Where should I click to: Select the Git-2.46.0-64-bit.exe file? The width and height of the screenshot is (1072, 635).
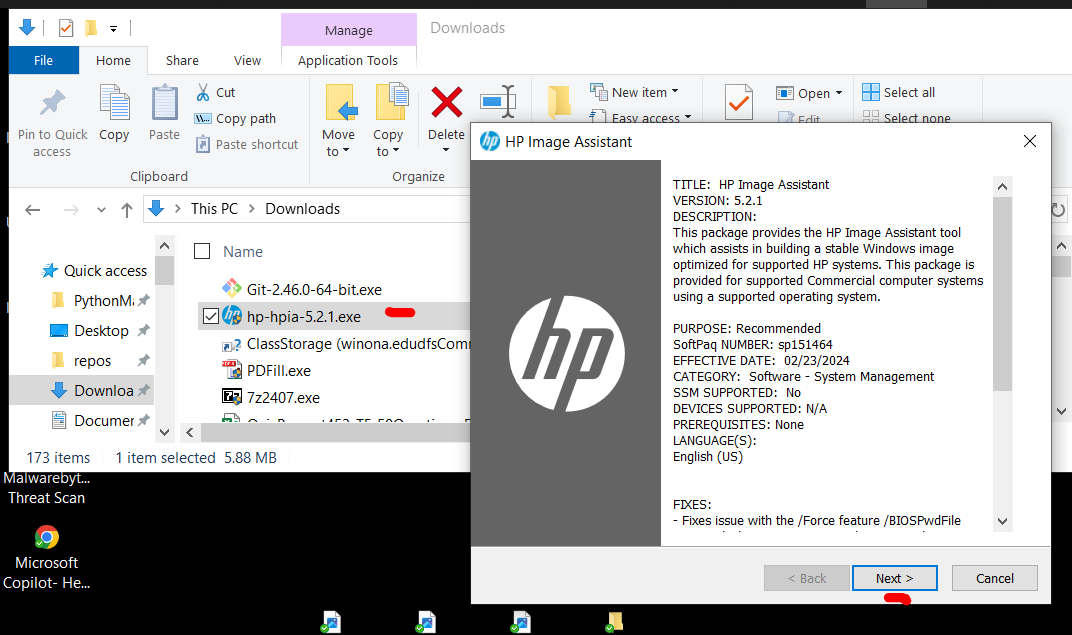tap(314, 290)
